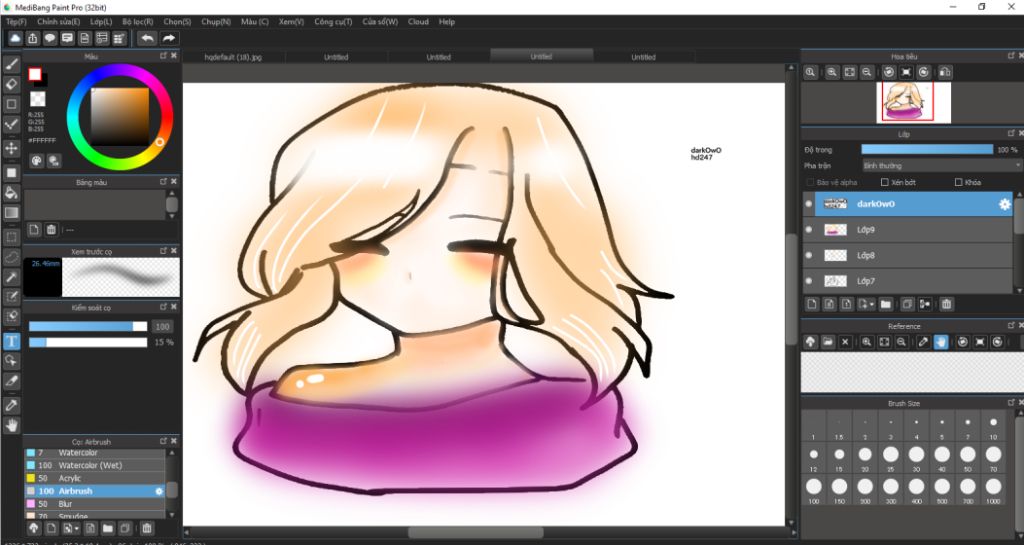Hide the Lớp9 layer

809,230
